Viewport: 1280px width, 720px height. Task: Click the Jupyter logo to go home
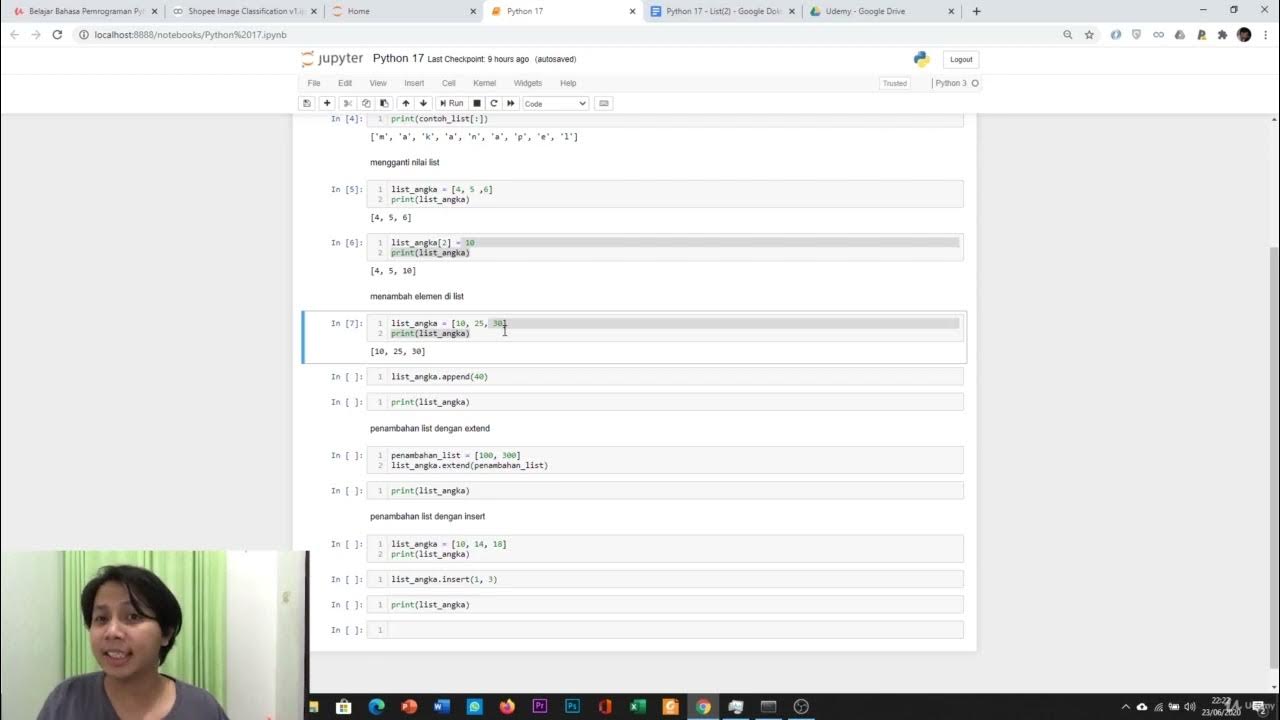(333, 59)
